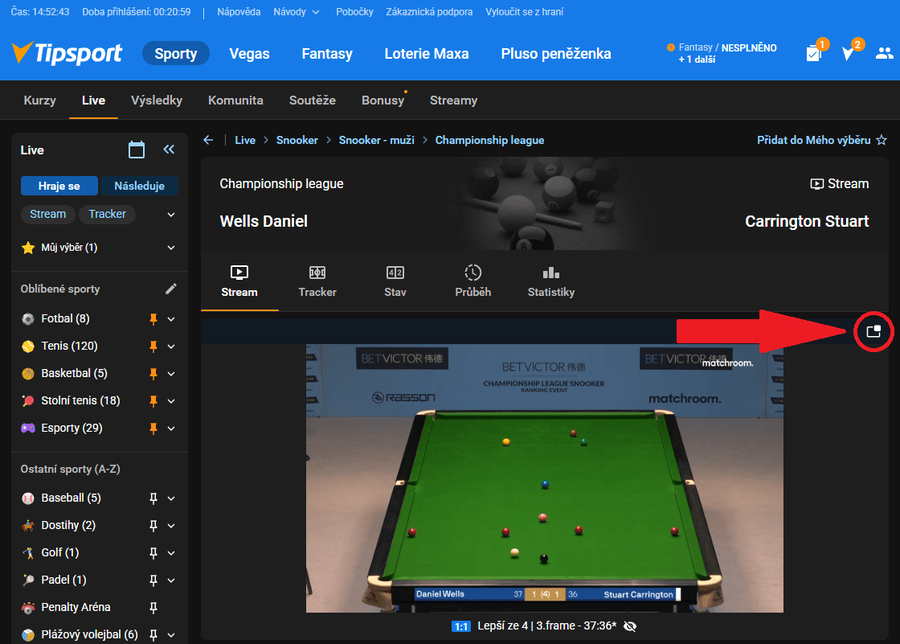Click the Tipsport logo
Screen dimensions: 900x644
click(67, 53)
